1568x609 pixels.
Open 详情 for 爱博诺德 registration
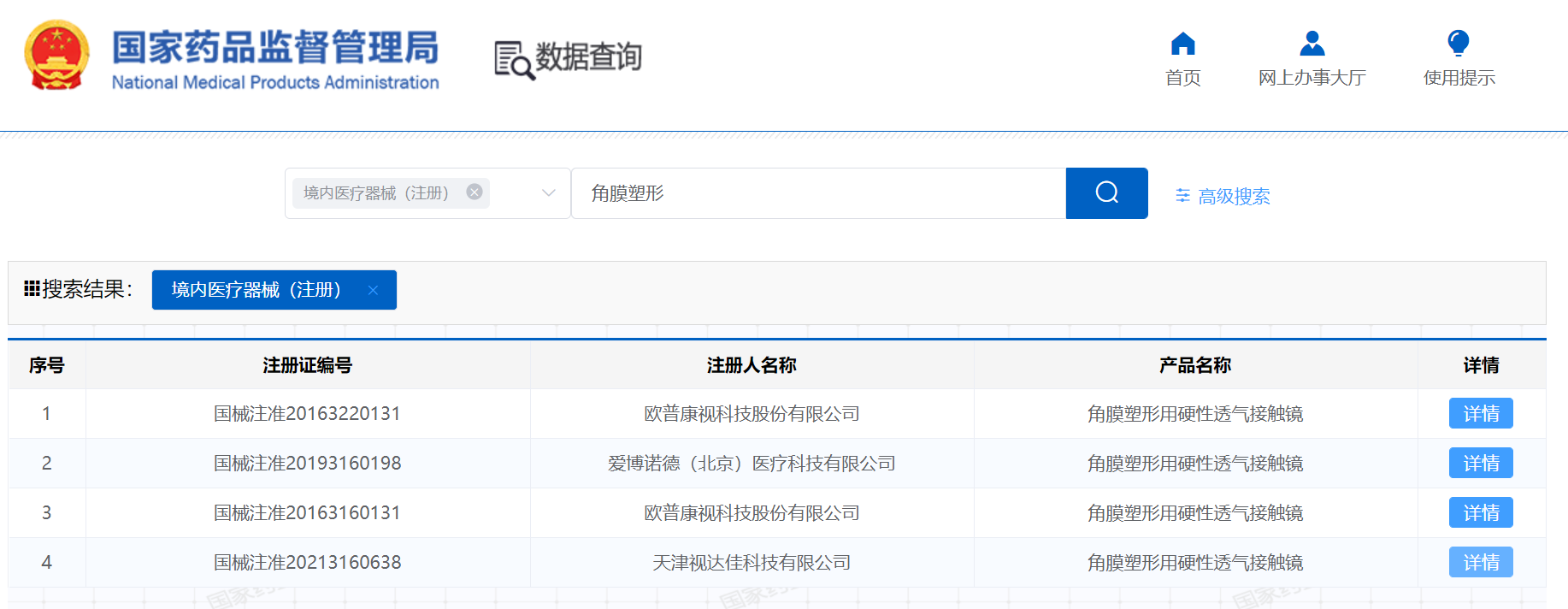click(1480, 464)
